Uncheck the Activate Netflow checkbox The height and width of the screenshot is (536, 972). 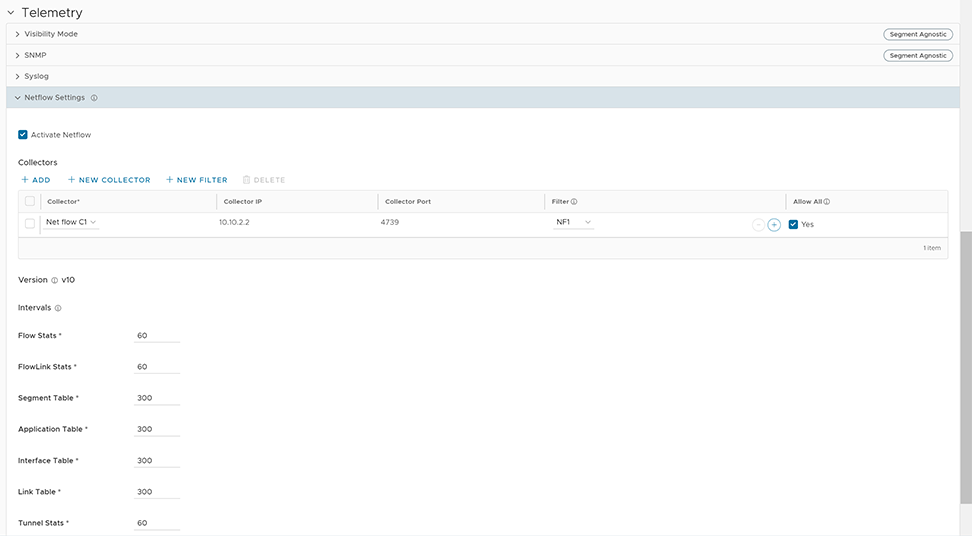click(23, 135)
